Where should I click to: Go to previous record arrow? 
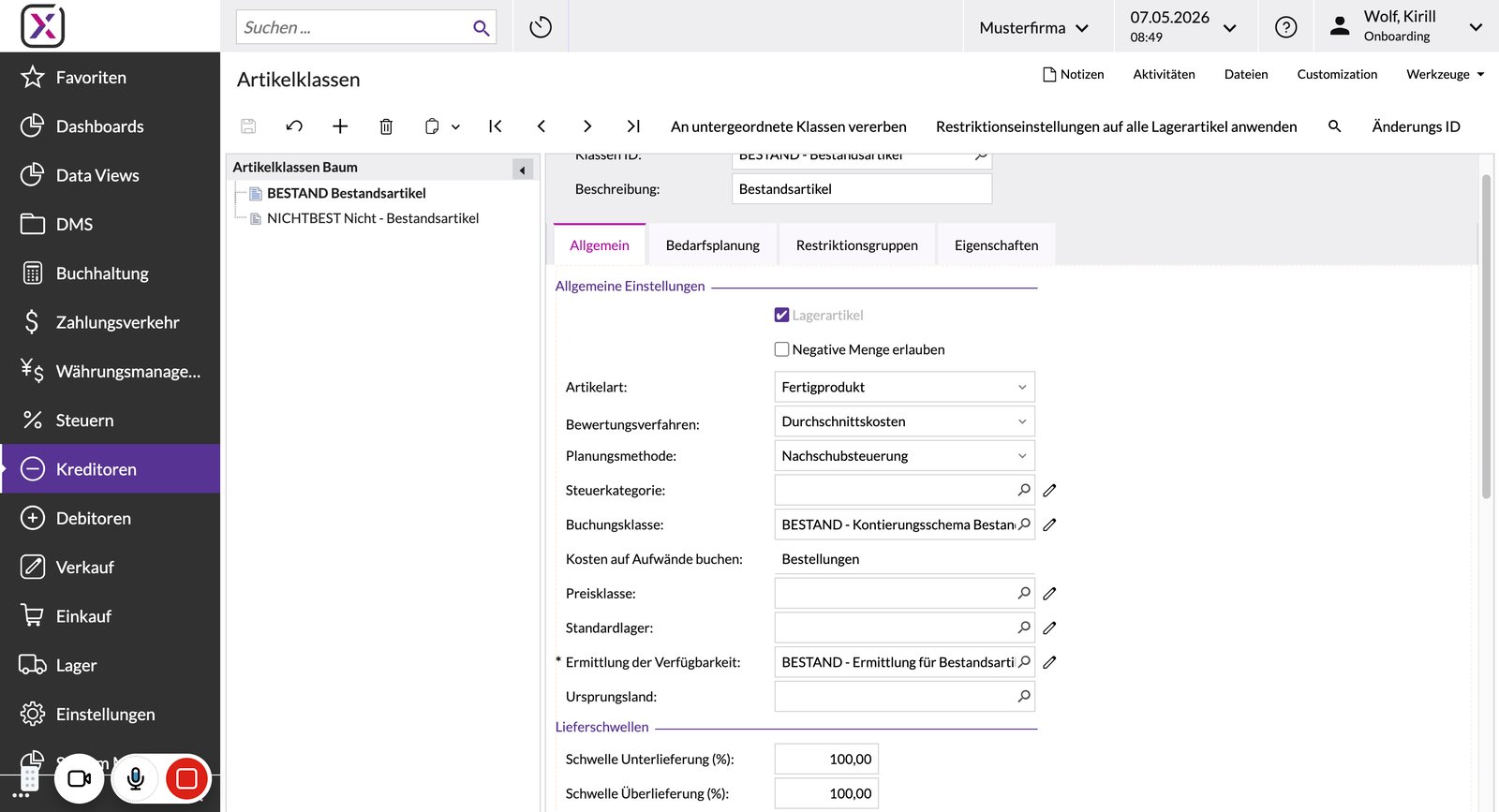coord(542,126)
